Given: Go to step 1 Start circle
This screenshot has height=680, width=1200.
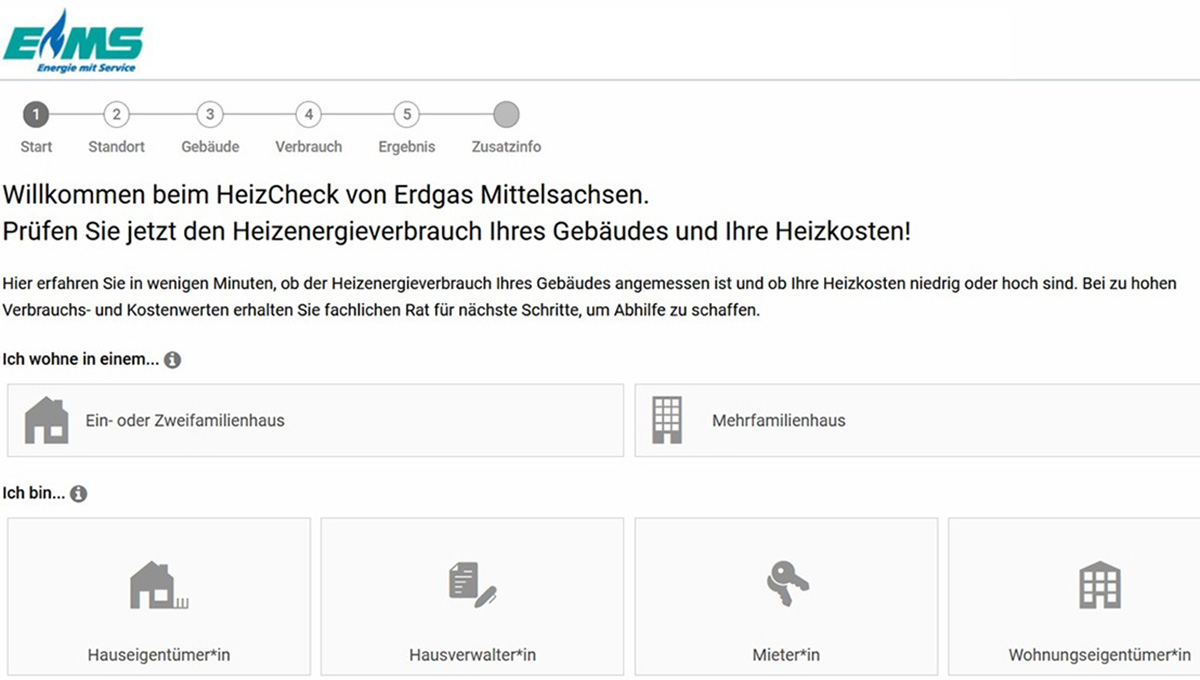Looking at the screenshot, I should click(36, 114).
